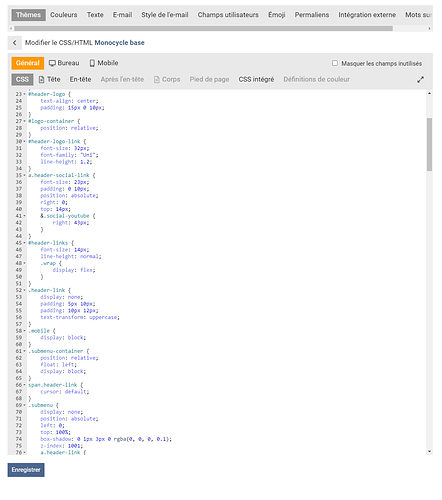
Task: Collapse the #logo-container rule at line 27
Action: pos(24,121)
